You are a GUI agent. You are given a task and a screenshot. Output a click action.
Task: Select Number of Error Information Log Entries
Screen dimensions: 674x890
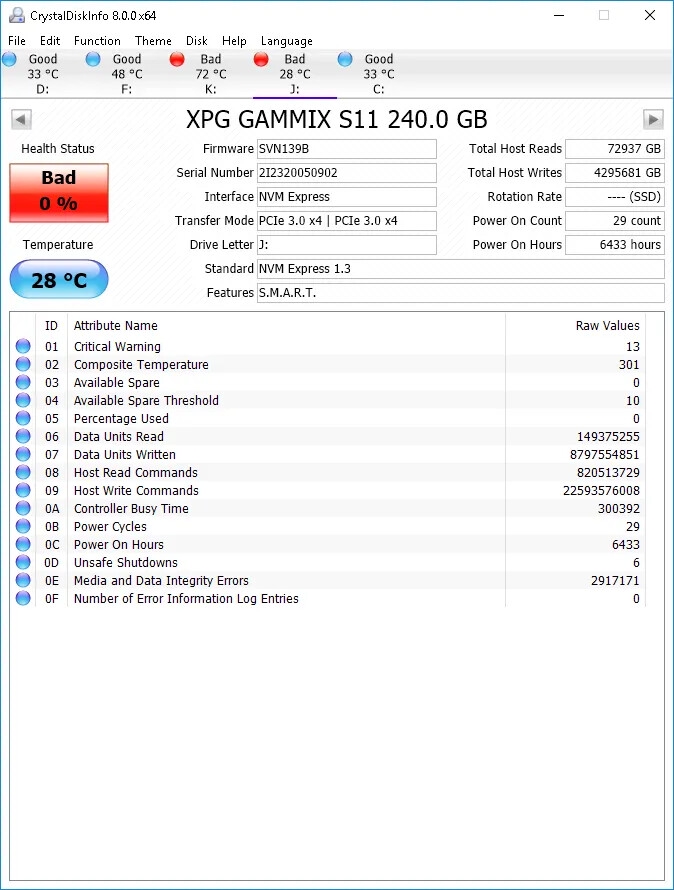point(186,599)
